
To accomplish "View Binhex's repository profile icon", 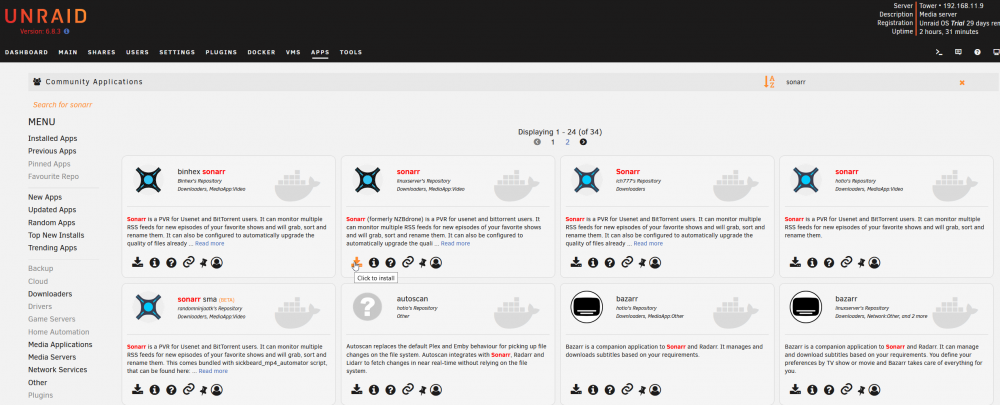I will (x=217, y=262).
